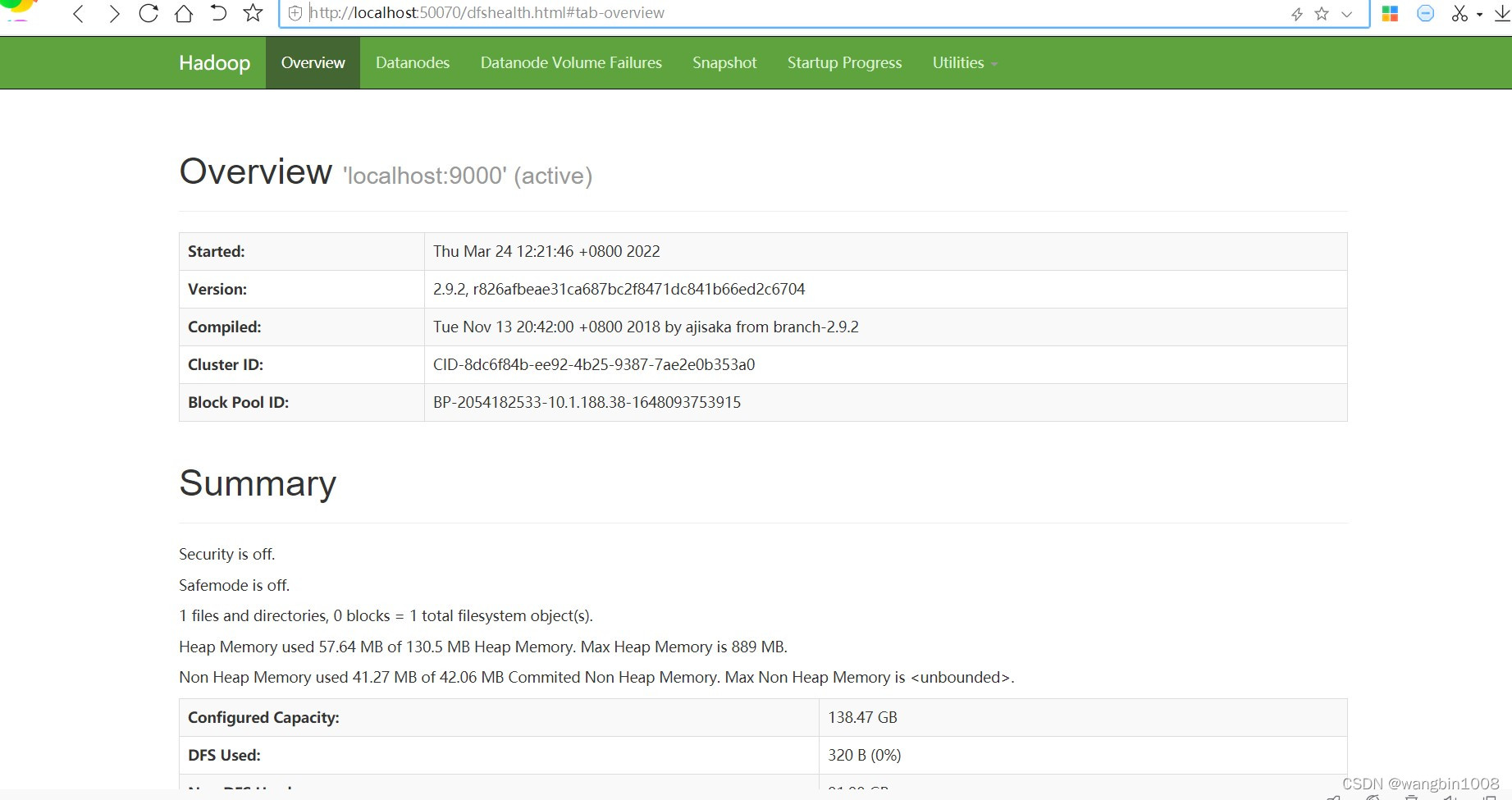Click the blue octagon ad-block icon
Image resolution: width=1512 pixels, height=800 pixels.
(x=1426, y=13)
